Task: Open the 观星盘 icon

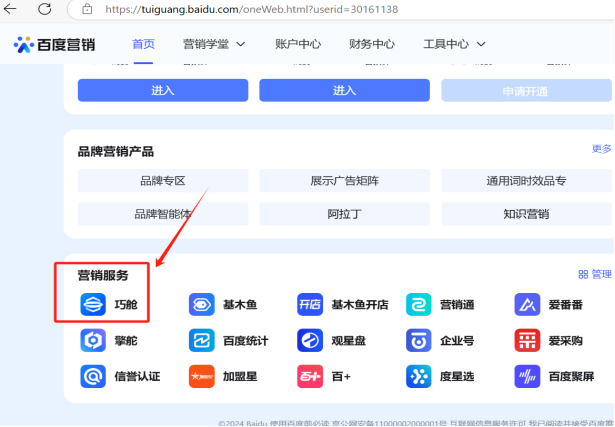Action: click(310, 340)
